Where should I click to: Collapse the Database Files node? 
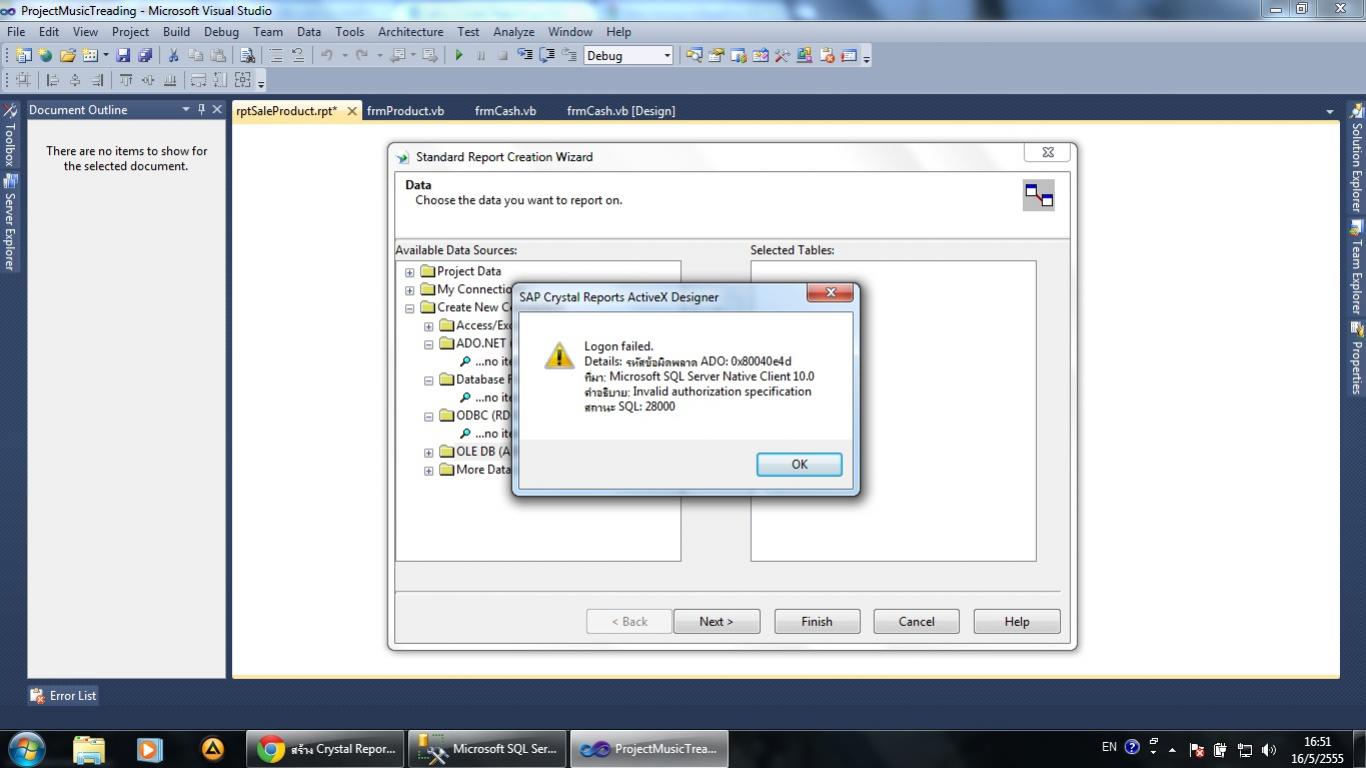tap(429, 380)
